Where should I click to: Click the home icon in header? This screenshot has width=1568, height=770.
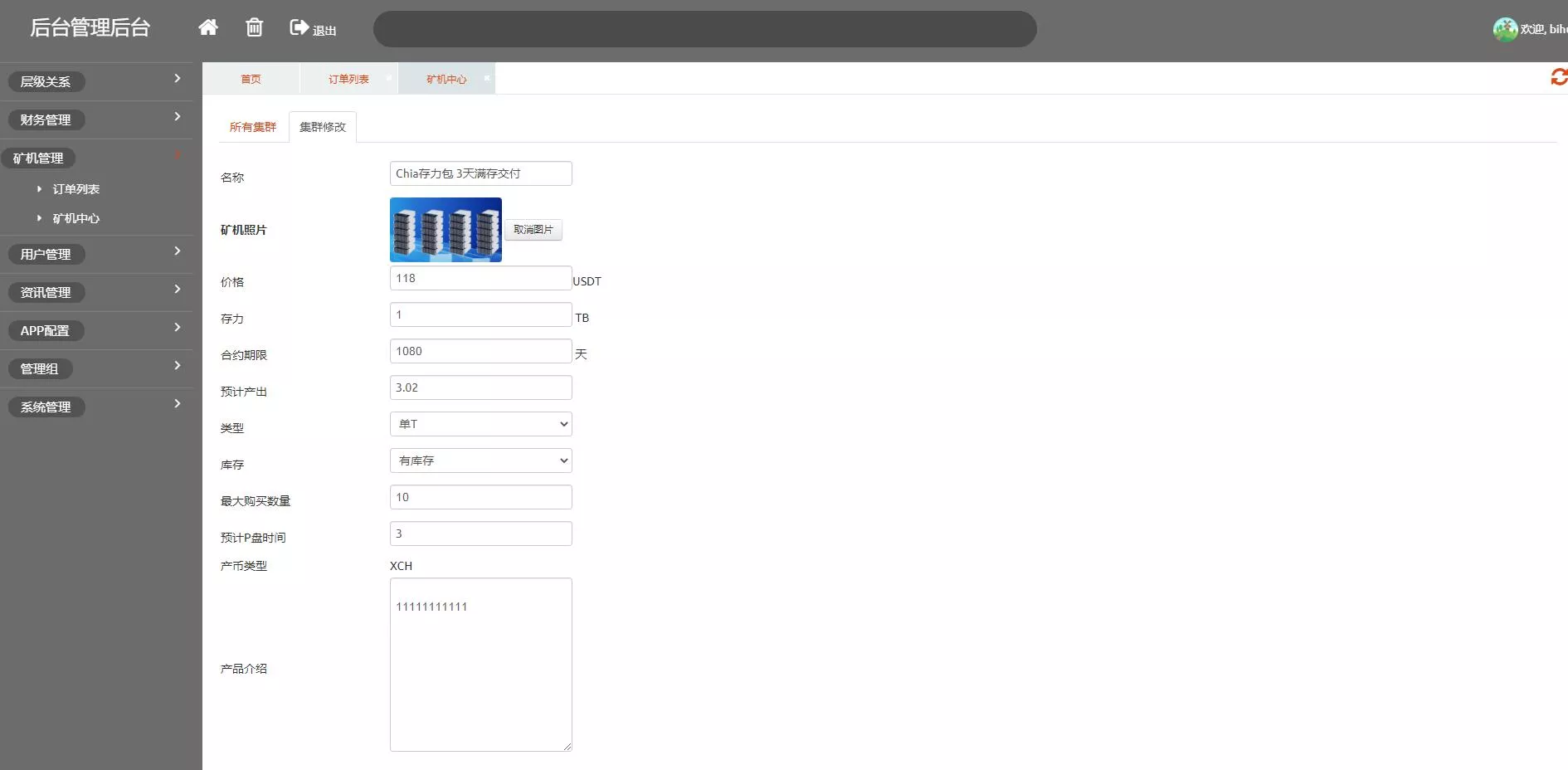point(208,27)
